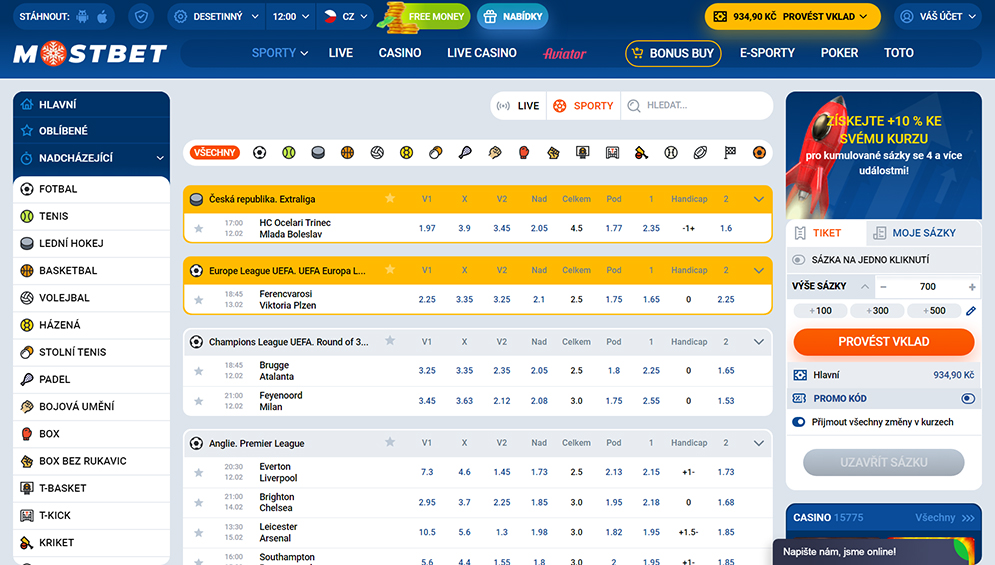The image size is (995, 565).
Task: Click the Hledat search field
Action: (700, 105)
